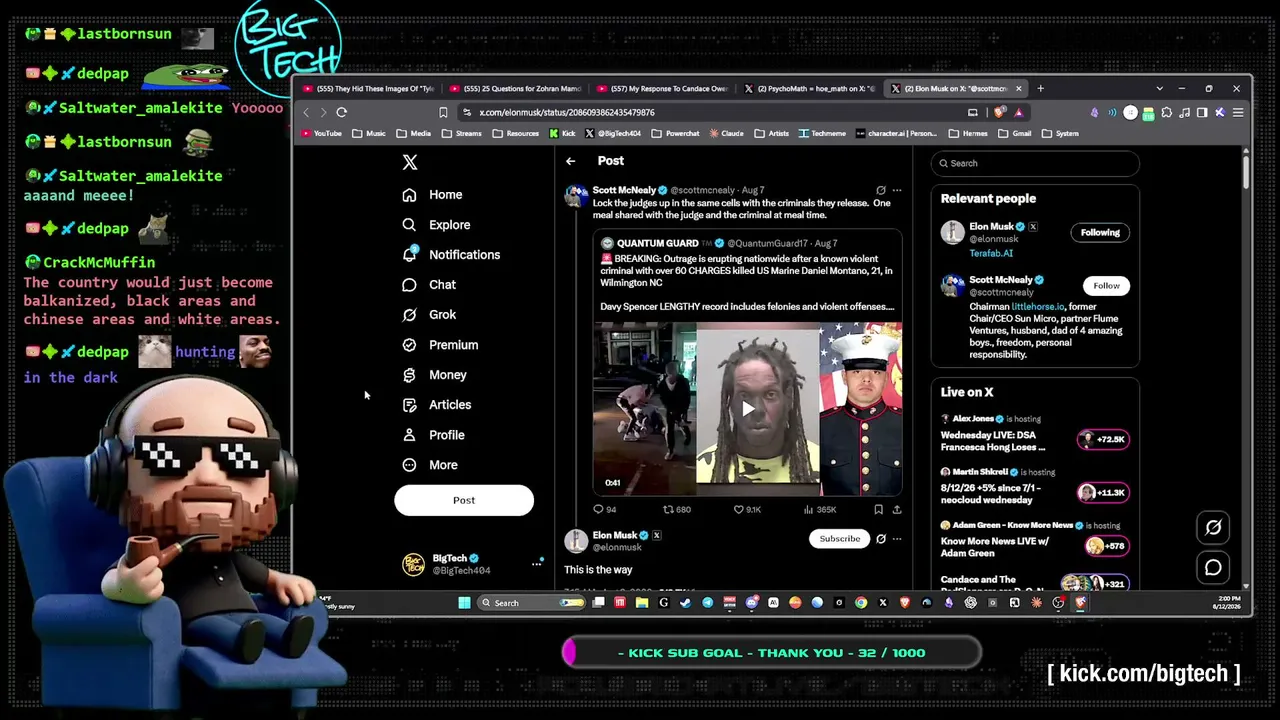This screenshot has height=720, width=1280.
Task: Share Scott McNealy's post
Action: (897, 510)
